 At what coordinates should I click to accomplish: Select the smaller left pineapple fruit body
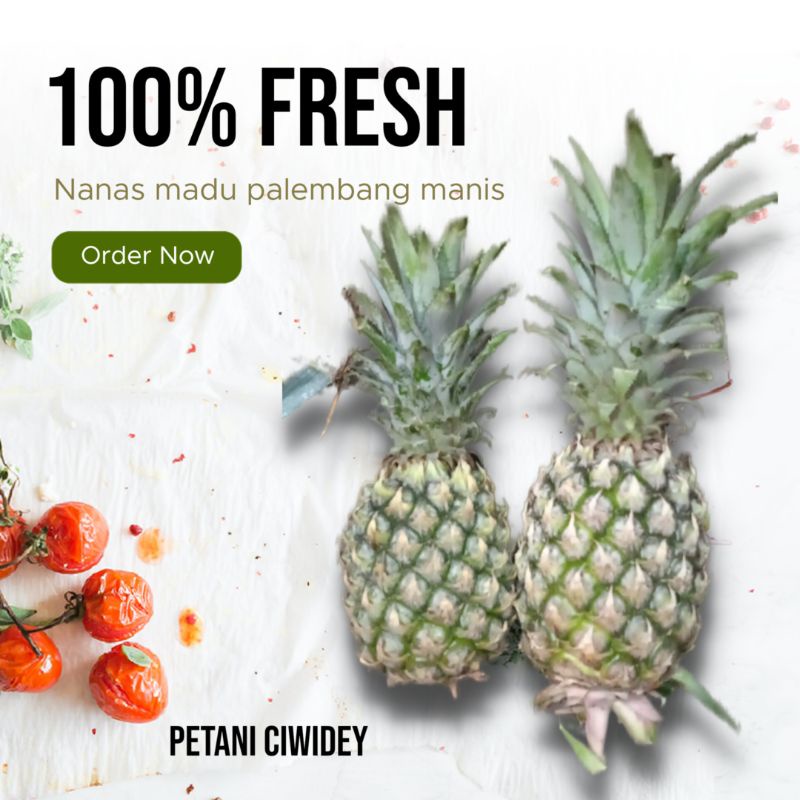click(x=428, y=569)
